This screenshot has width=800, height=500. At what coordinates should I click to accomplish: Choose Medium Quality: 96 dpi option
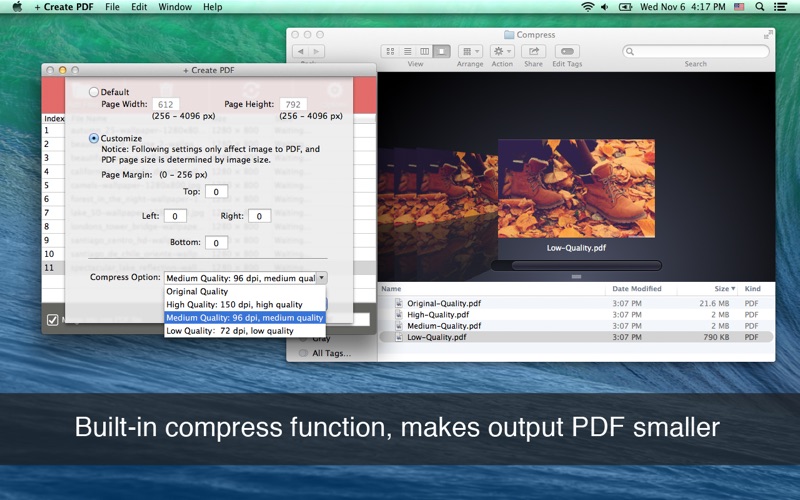tap(245, 317)
